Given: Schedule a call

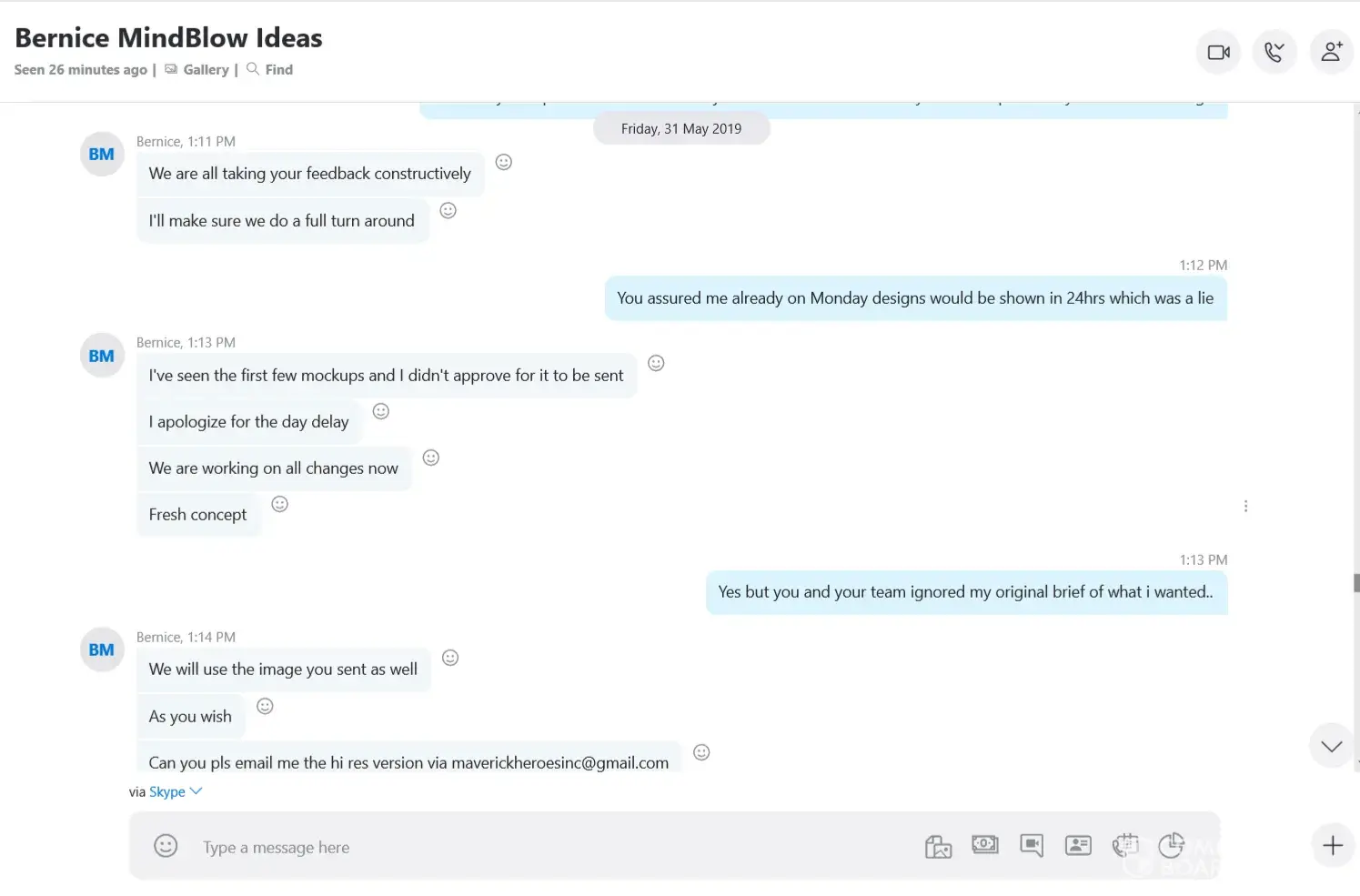Looking at the screenshot, I should coord(1125,845).
